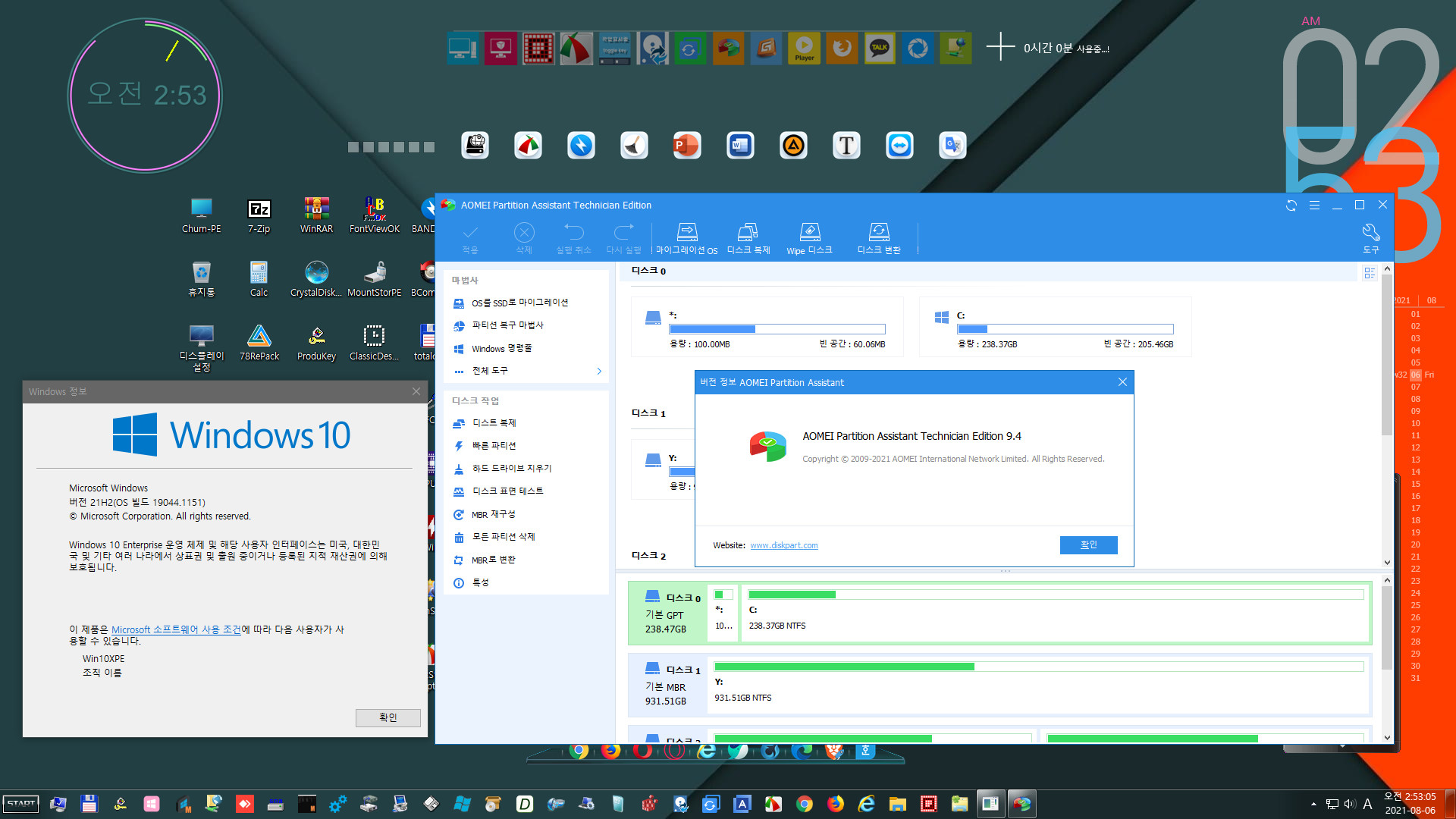Click the Undo (실행 취소) toolbar icon
This screenshot has height=819, width=1456.
pos(573,238)
